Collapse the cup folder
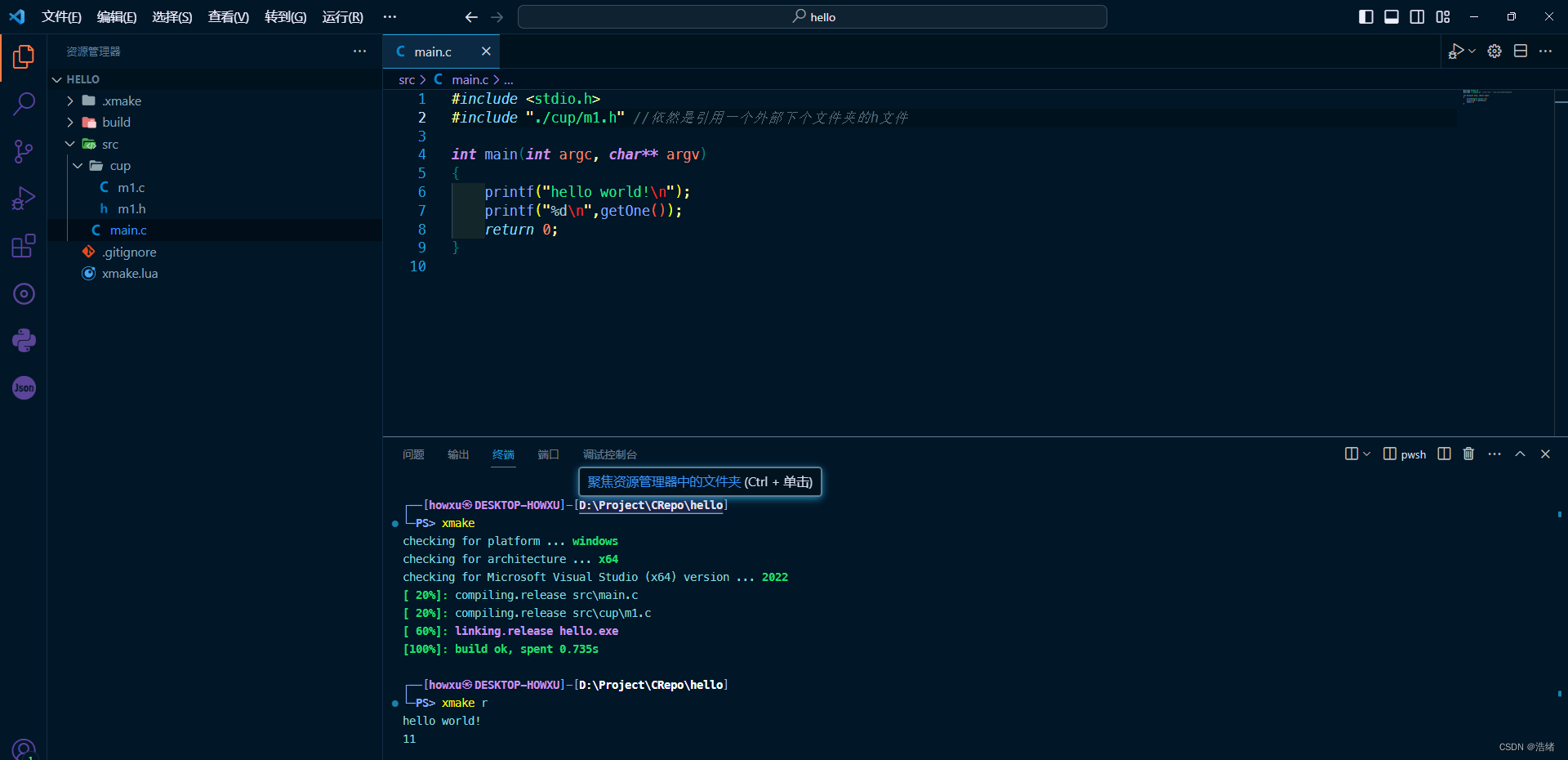This screenshot has height=760, width=1568. tap(119, 166)
